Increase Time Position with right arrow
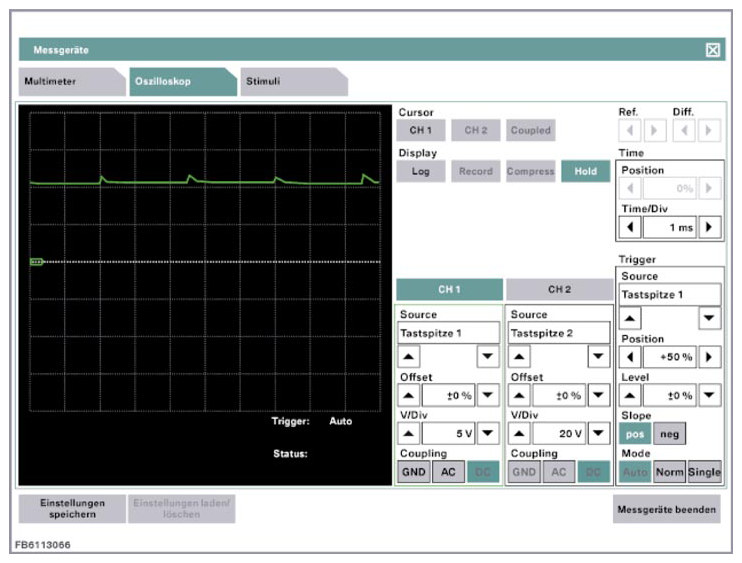Screen dimensions: 742x563 (x=709, y=188)
